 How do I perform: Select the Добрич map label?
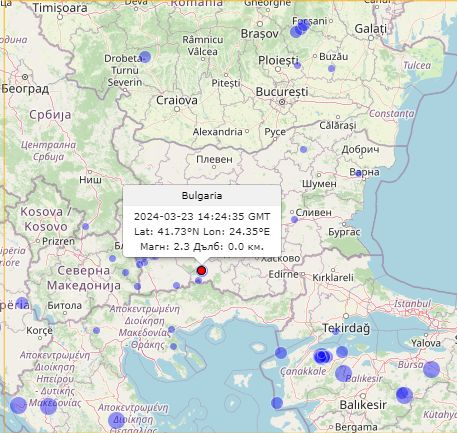pos(360,149)
